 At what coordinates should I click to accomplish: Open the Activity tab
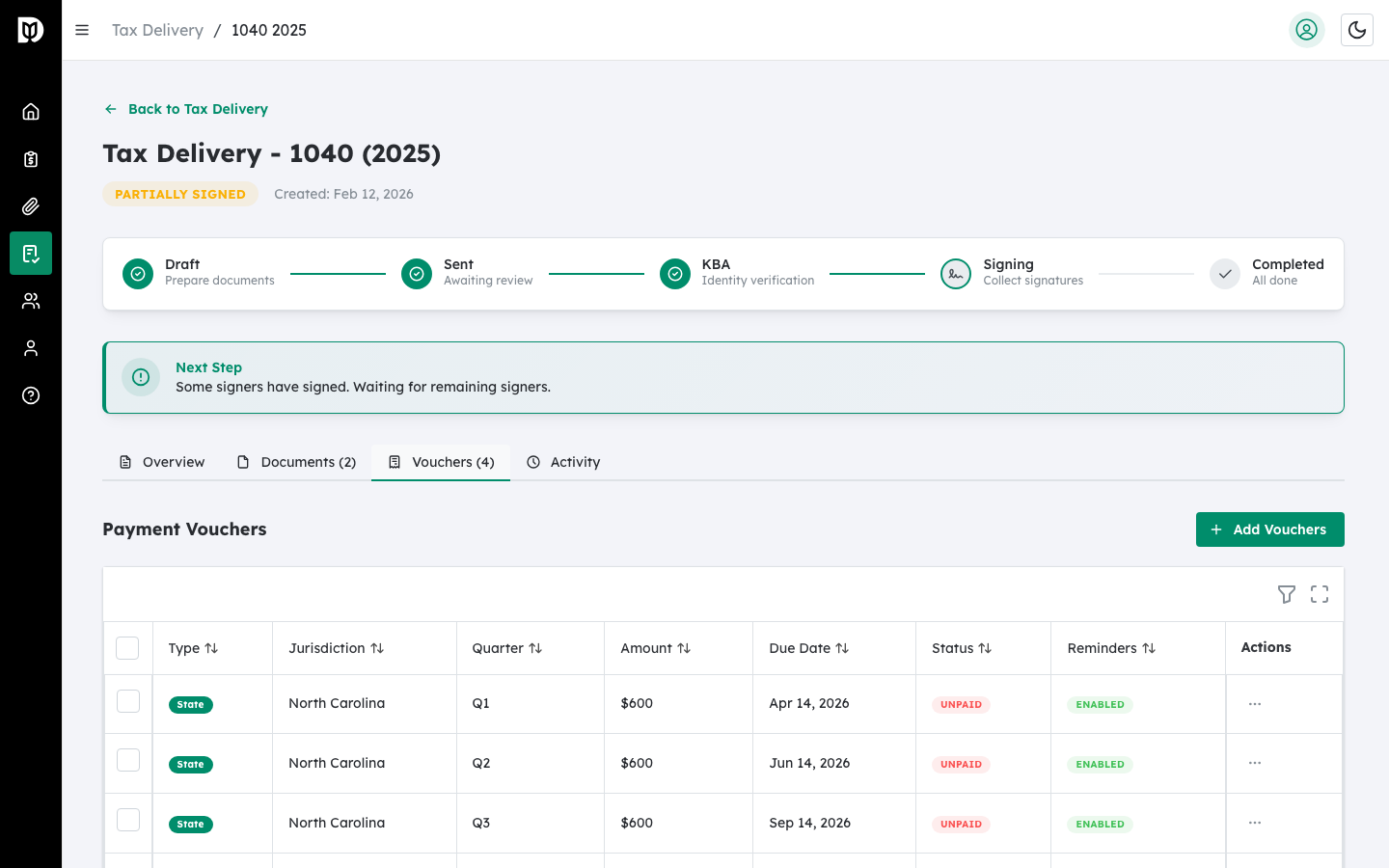tap(563, 462)
